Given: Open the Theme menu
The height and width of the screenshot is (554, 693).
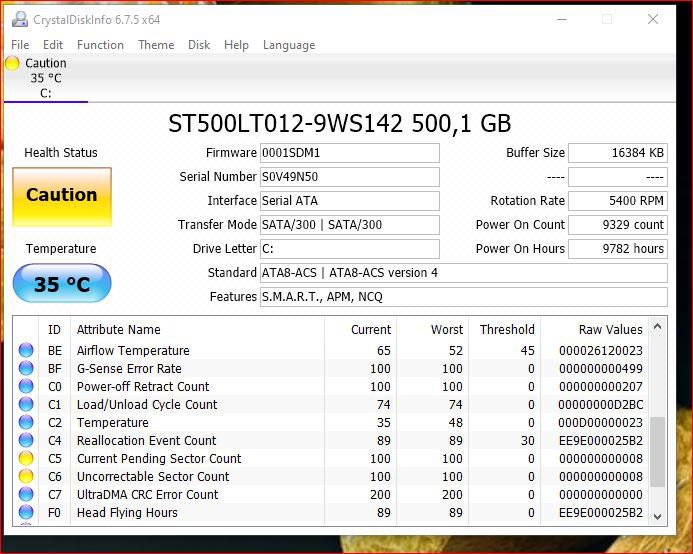Looking at the screenshot, I should click(x=156, y=45).
